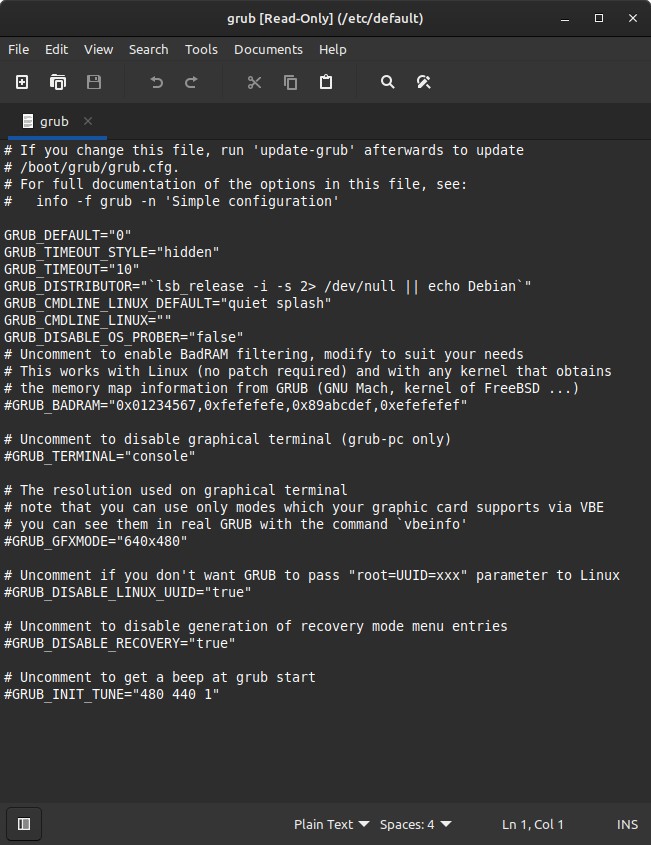Open Find and Replace toolbar icon

(x=424, y=82)
